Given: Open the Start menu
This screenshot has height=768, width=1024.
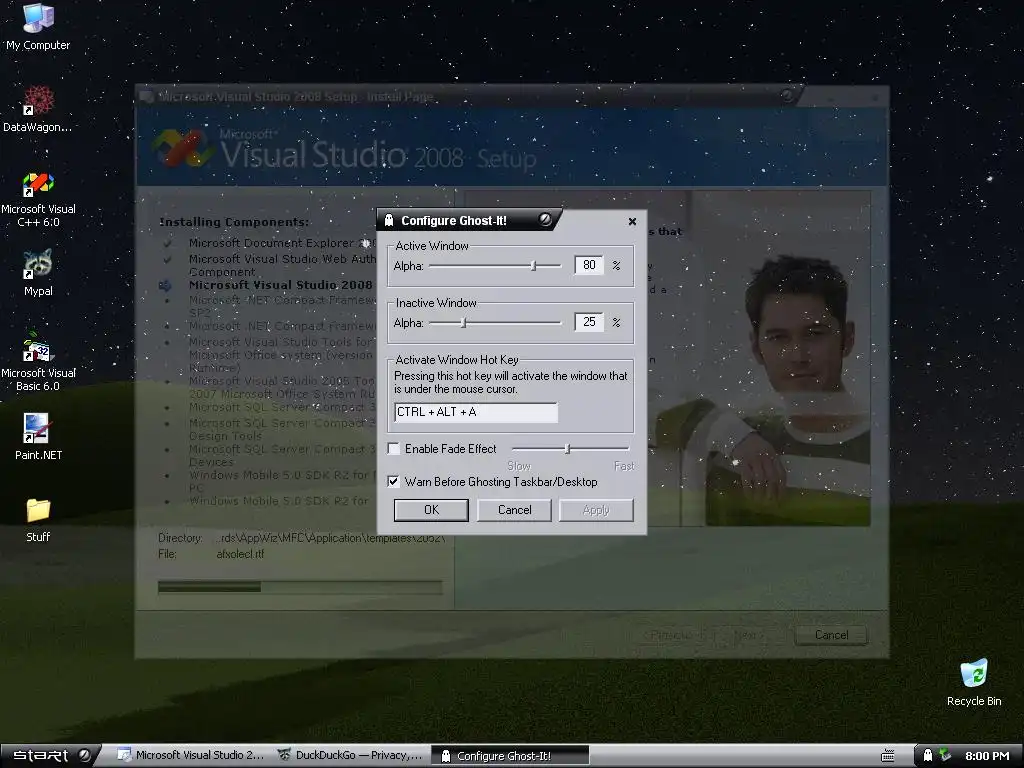Looking at the screenshot, I should [51, 756].
